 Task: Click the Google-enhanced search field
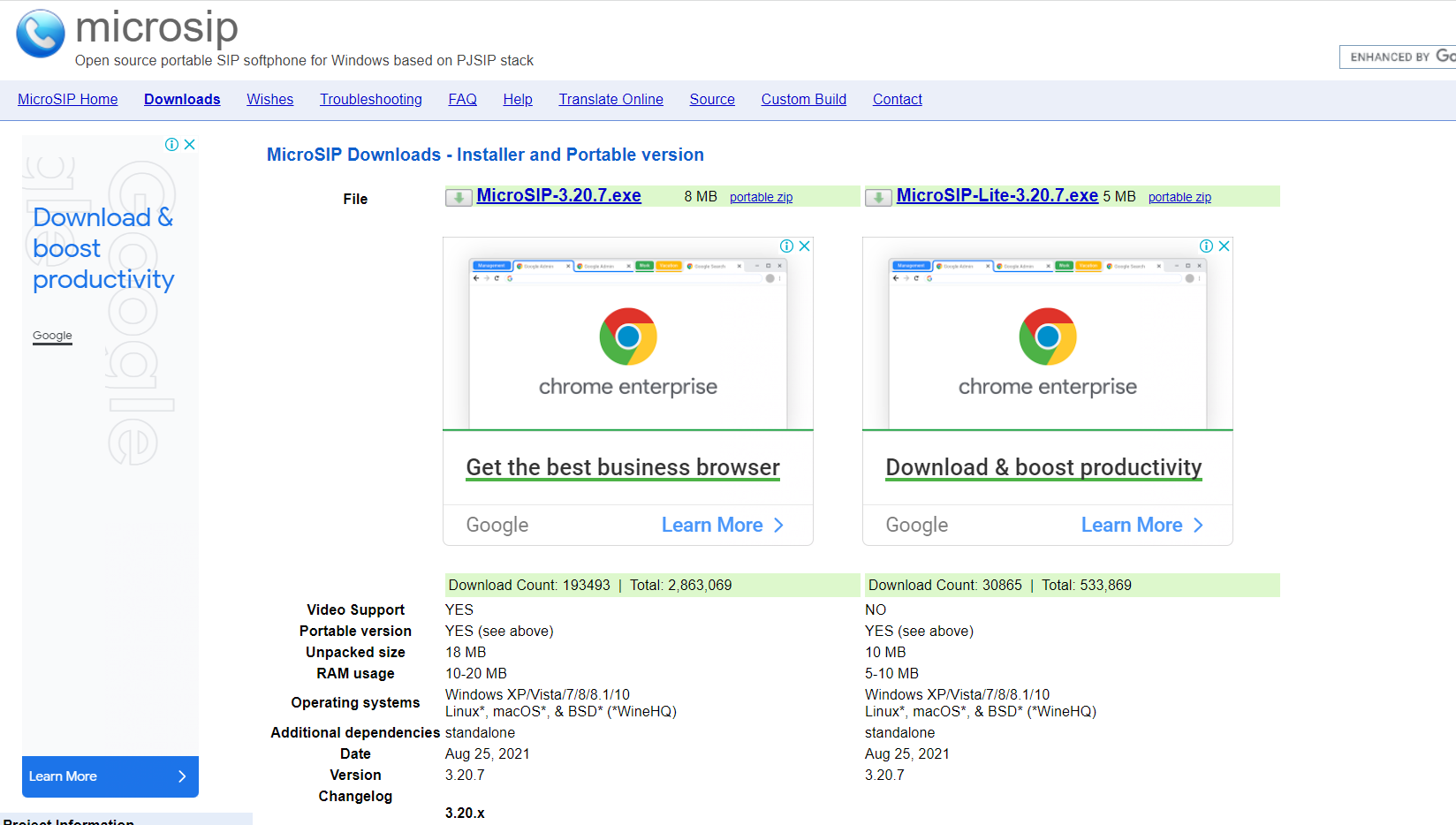(1398, 57)
